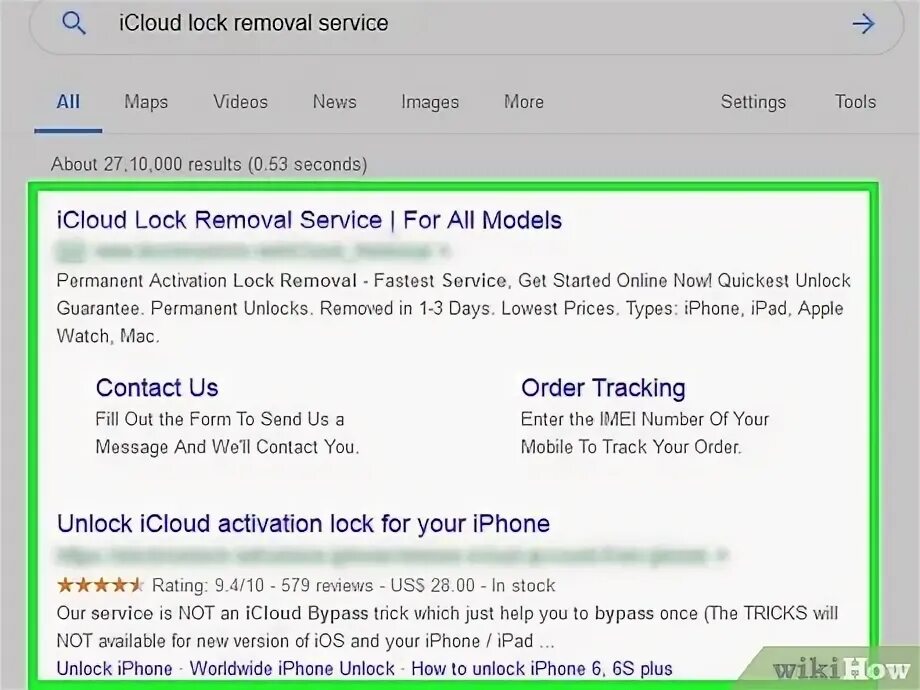This screenshot has width=920, height=690.
Task: Select the All results tab
Action: coord(68,102)
